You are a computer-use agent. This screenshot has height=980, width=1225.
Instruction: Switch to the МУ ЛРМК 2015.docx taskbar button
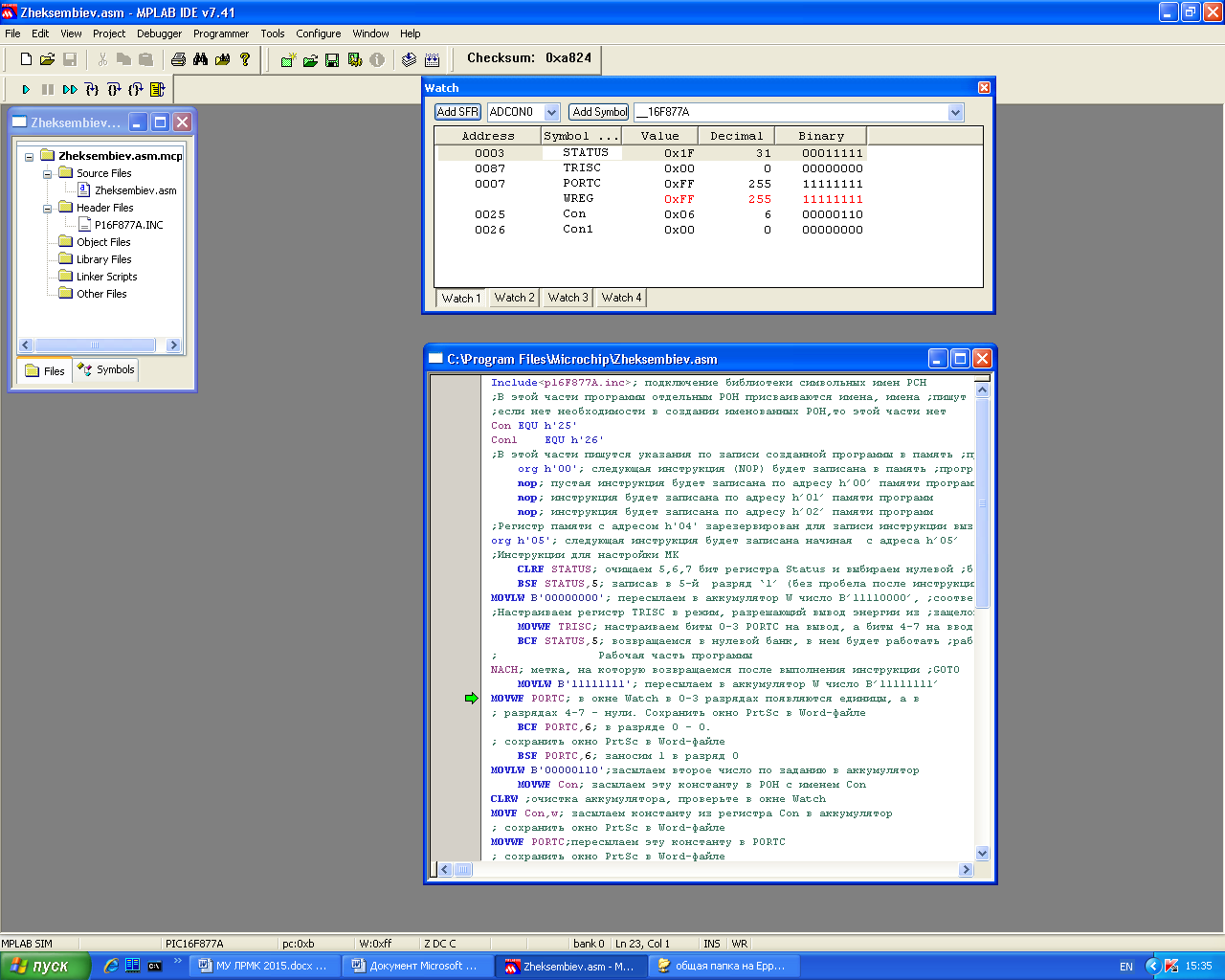(x=263, y=966)
